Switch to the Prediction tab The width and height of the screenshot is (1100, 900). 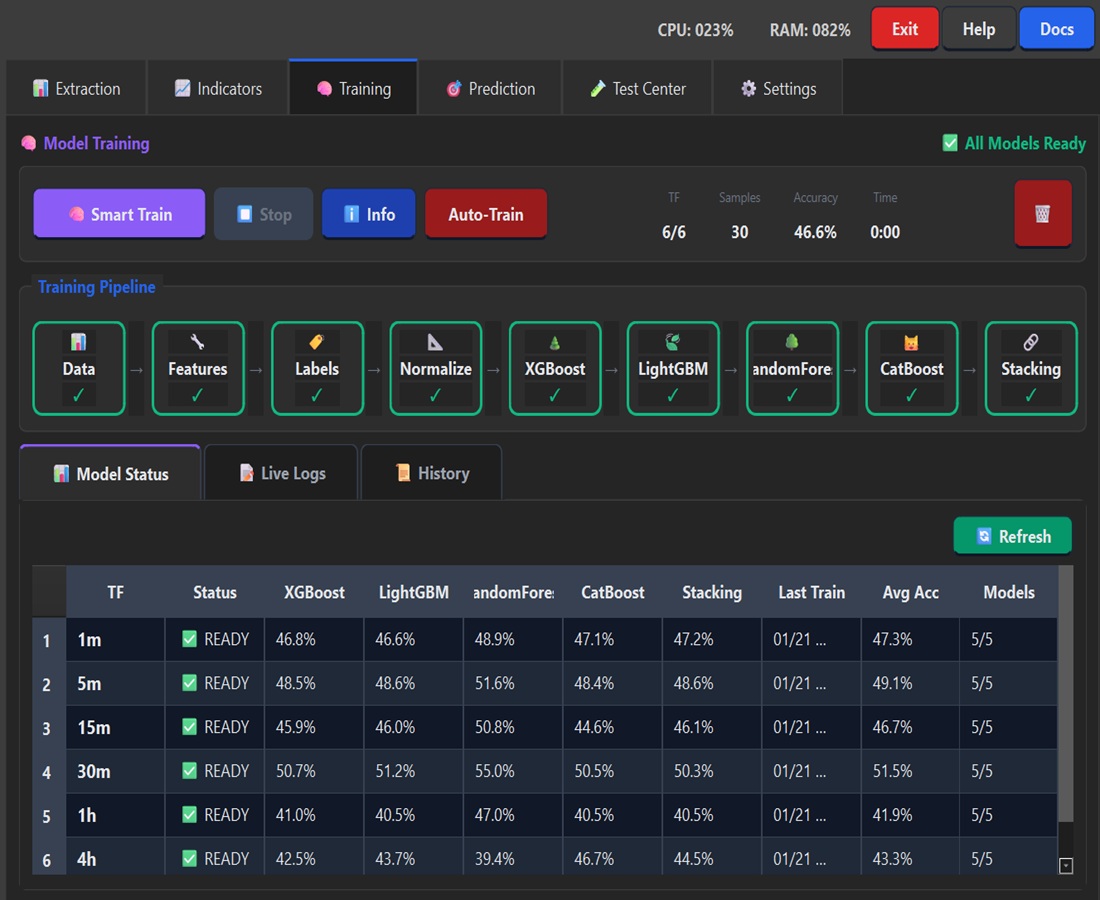click(x=490, y=89)
